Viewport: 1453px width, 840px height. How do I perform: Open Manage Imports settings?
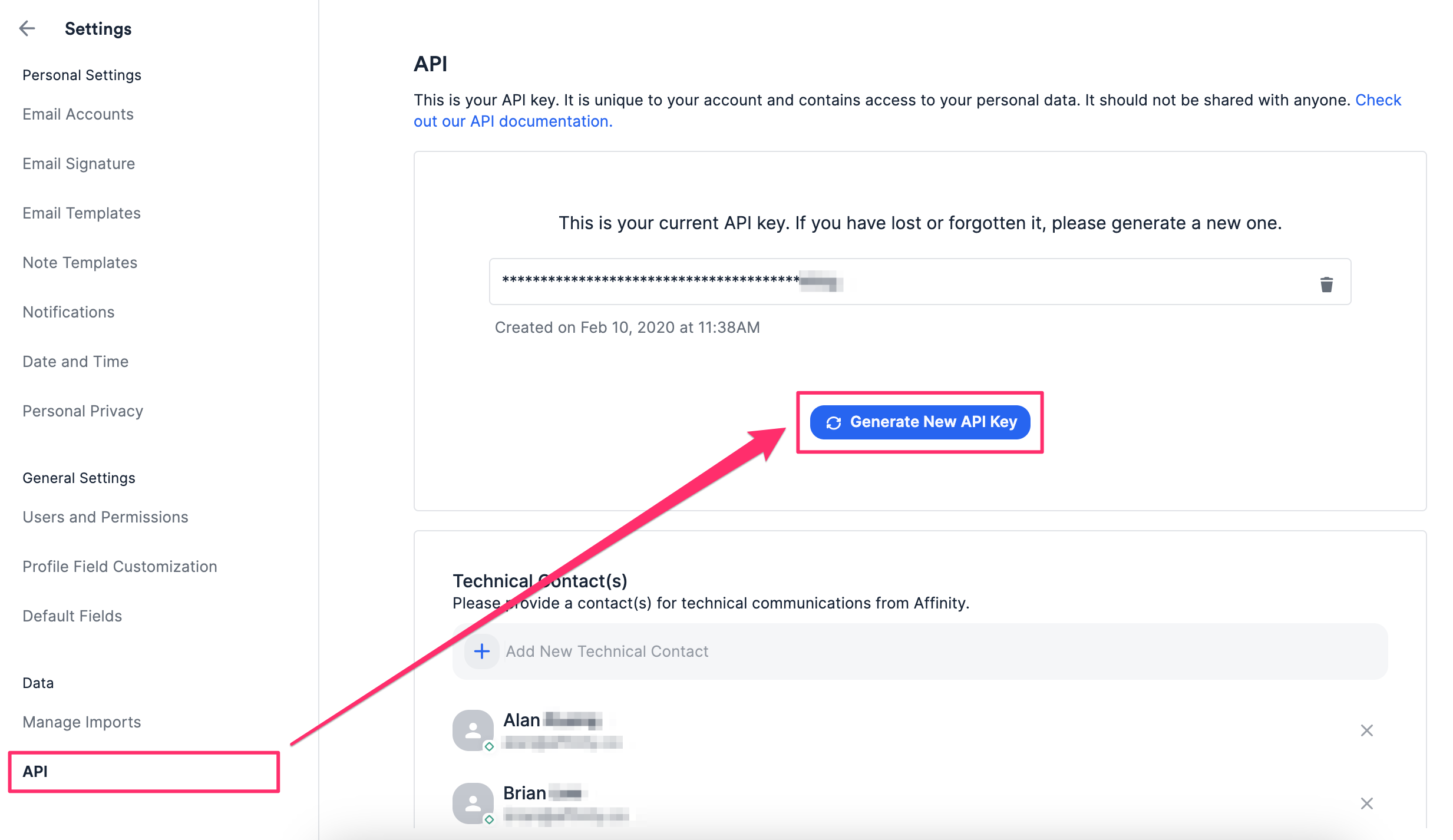81,722
